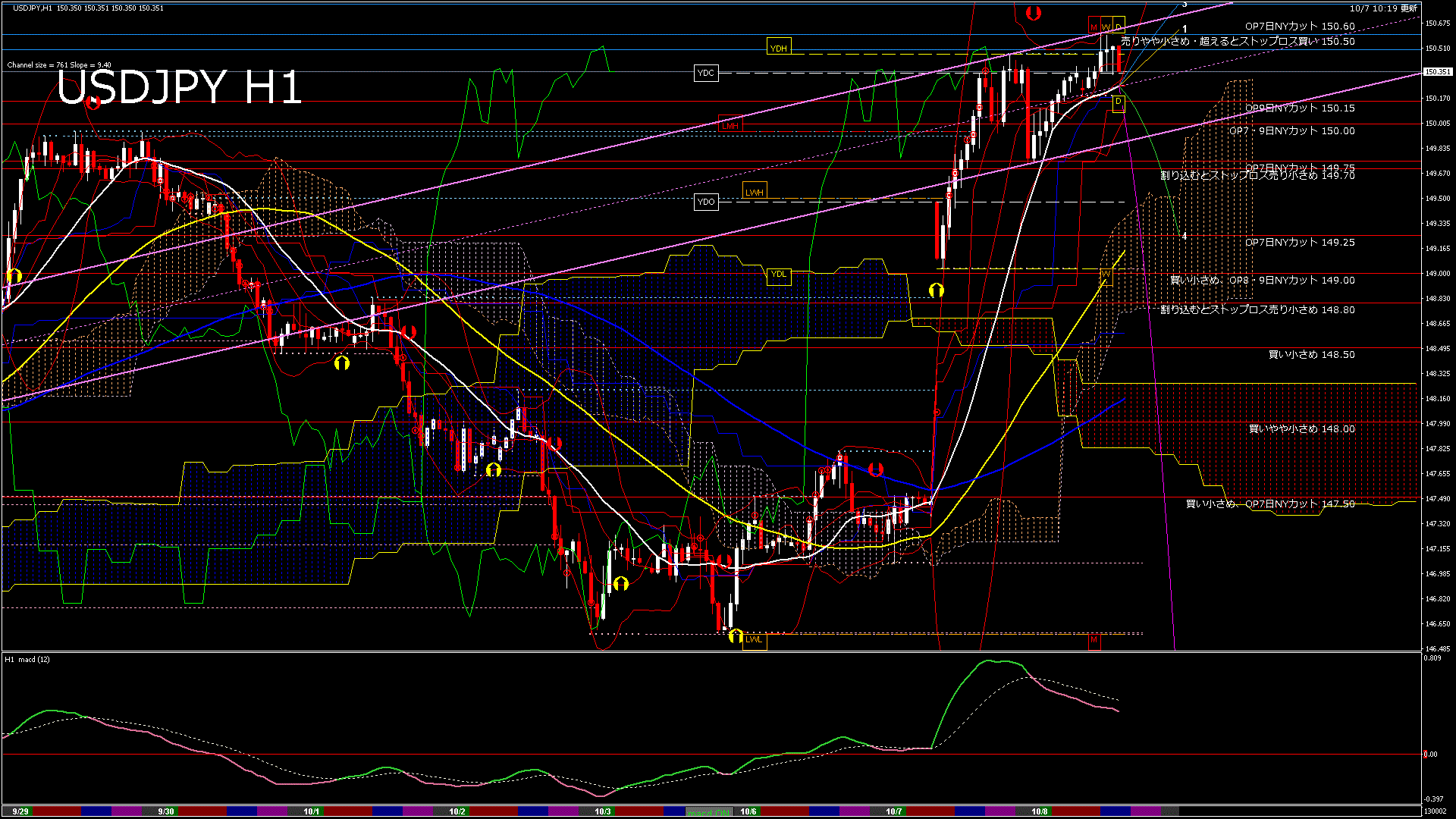Click the H1 macd (12) indicator label
The image size is (1456, 819).
[x=27, y=659]
